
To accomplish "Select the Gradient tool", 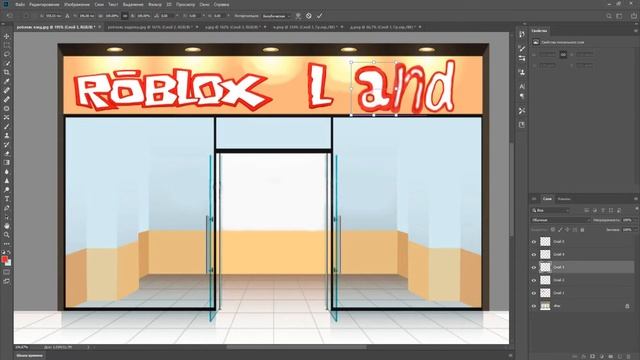I will [x=7, y=162].
